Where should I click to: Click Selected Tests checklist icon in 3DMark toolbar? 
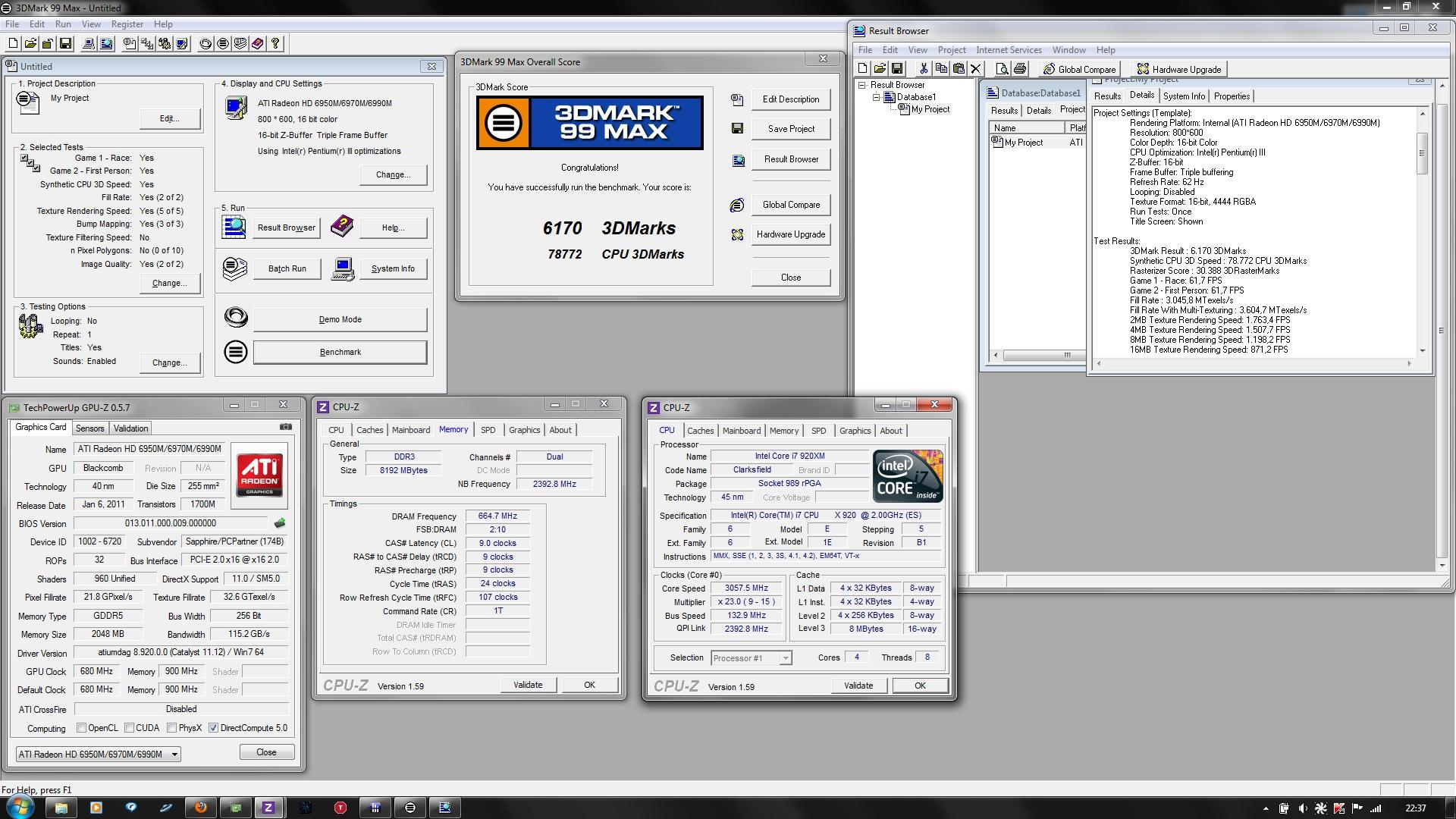coord(147,43)
